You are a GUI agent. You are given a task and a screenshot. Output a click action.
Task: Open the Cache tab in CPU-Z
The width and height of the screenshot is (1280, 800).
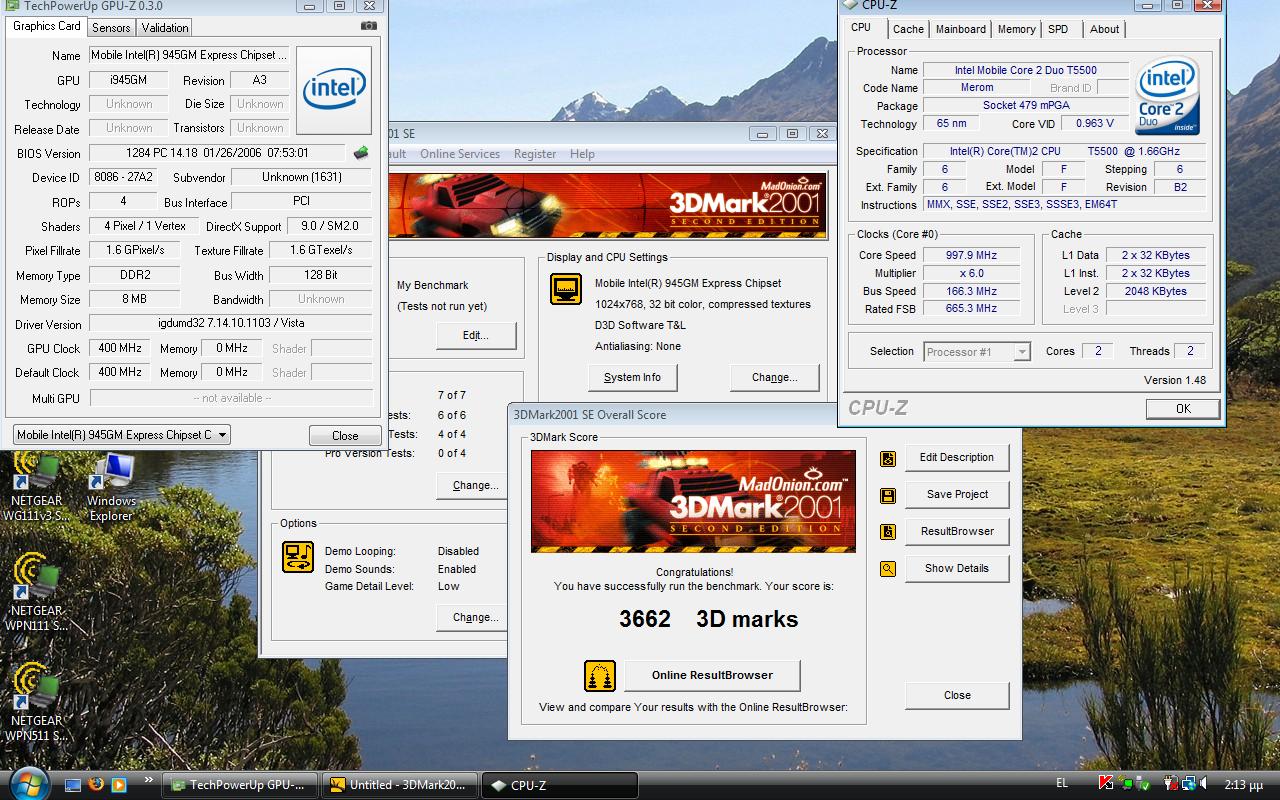(x=908, y=29)
